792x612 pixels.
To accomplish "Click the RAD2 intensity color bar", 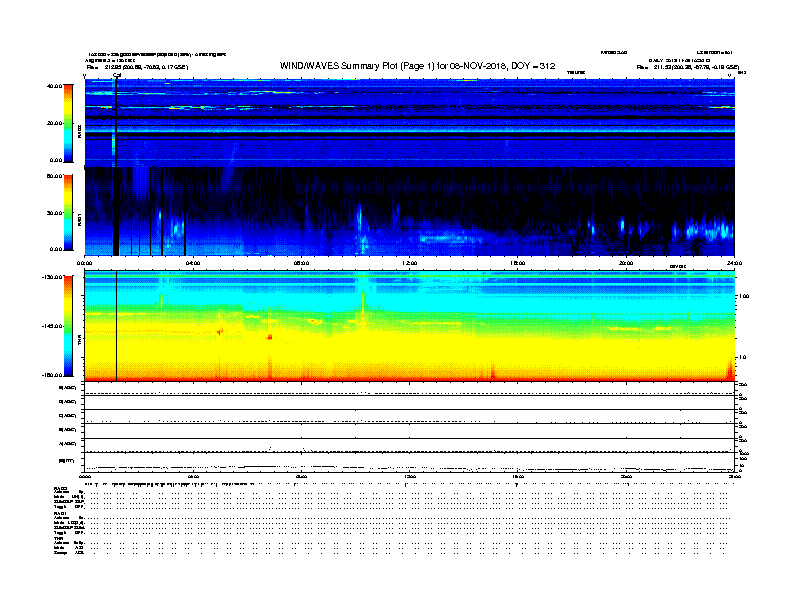I will [x=68, y=123].
